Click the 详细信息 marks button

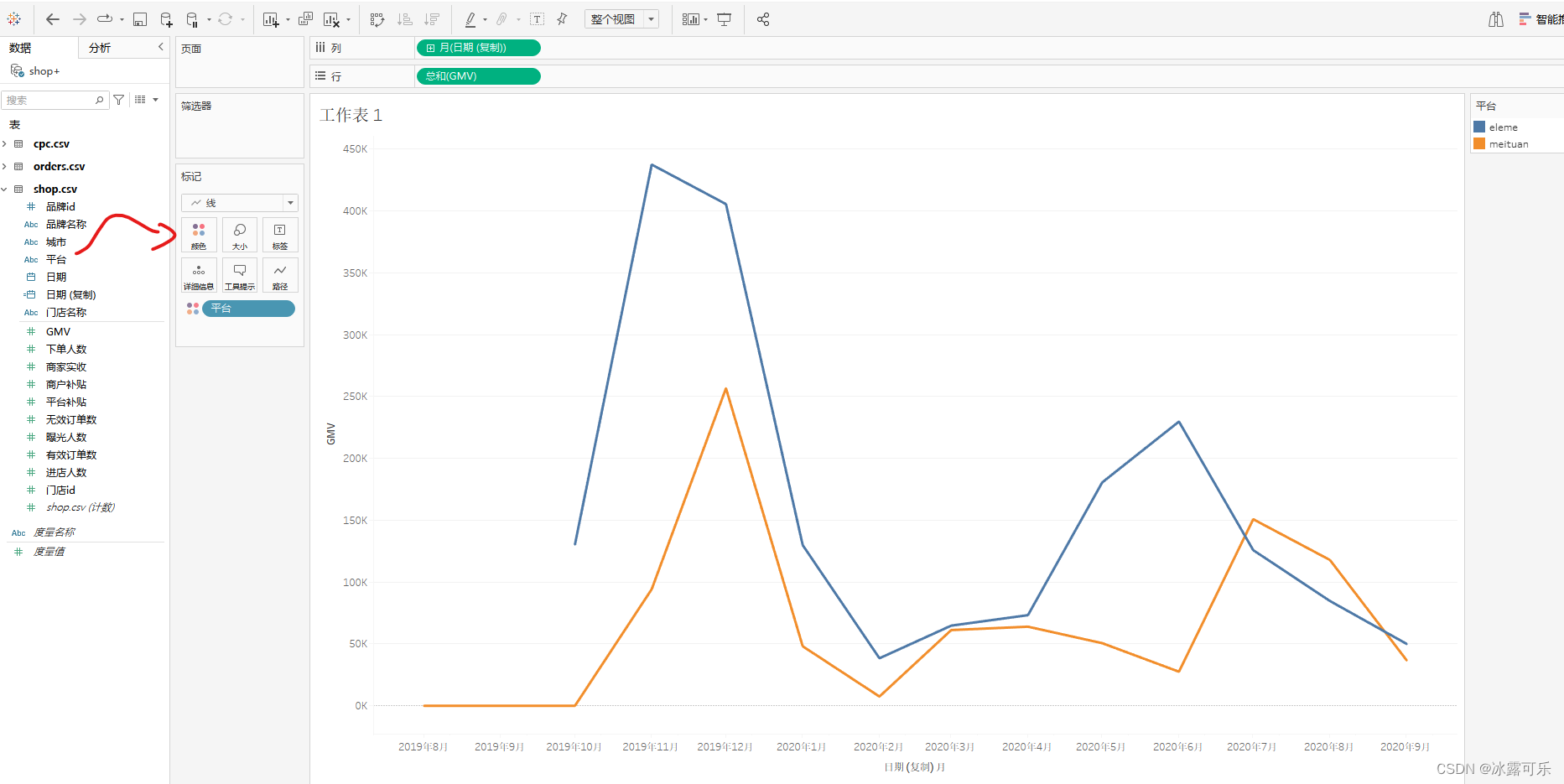click(199, 275)
